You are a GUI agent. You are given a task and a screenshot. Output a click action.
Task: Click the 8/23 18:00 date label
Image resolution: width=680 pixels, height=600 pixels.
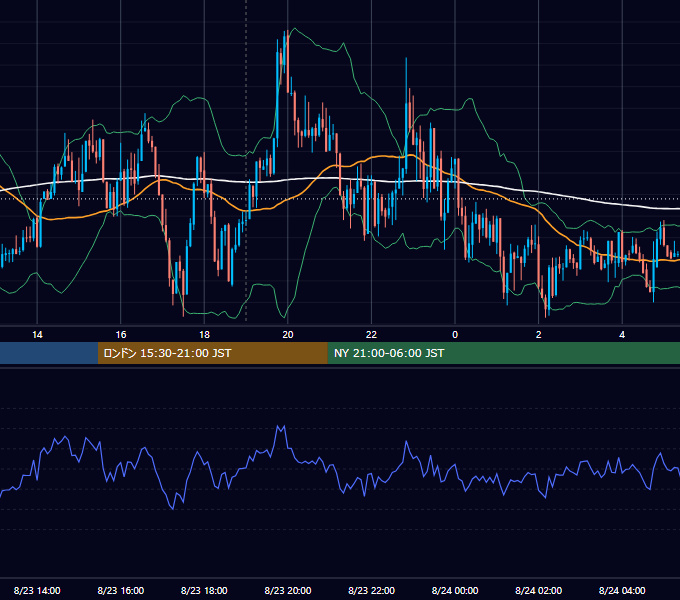point(204,590)
